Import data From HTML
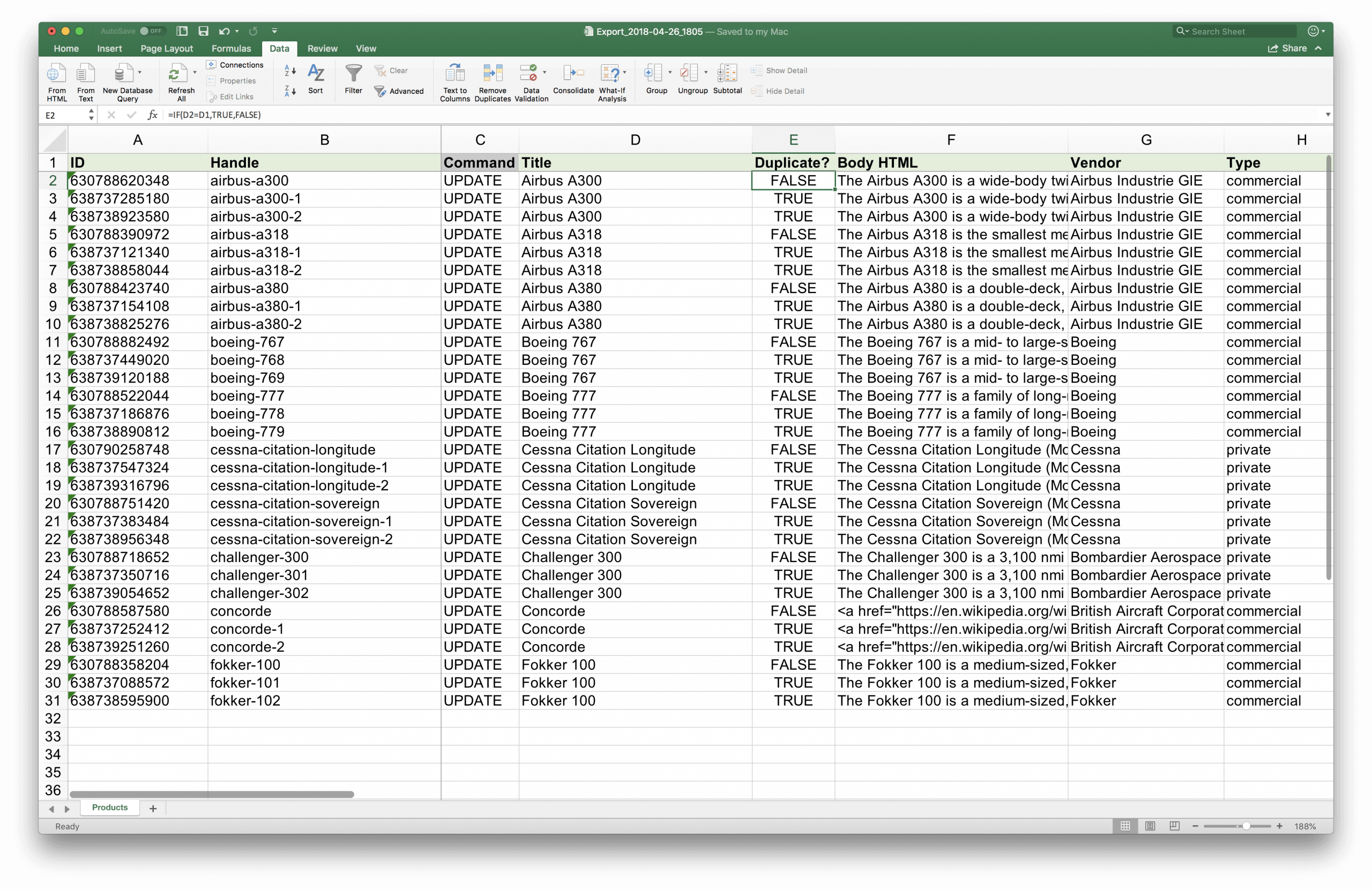This screenshot has height=889, width=1372. point(56,73)
